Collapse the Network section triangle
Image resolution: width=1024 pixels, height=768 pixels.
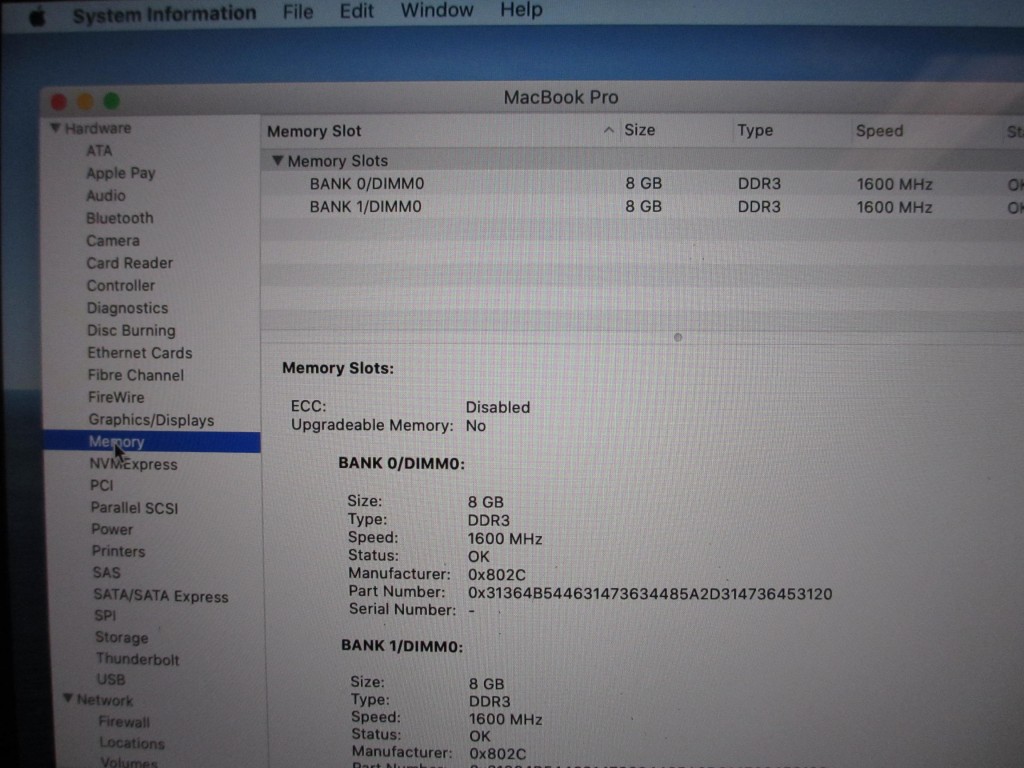68,699
